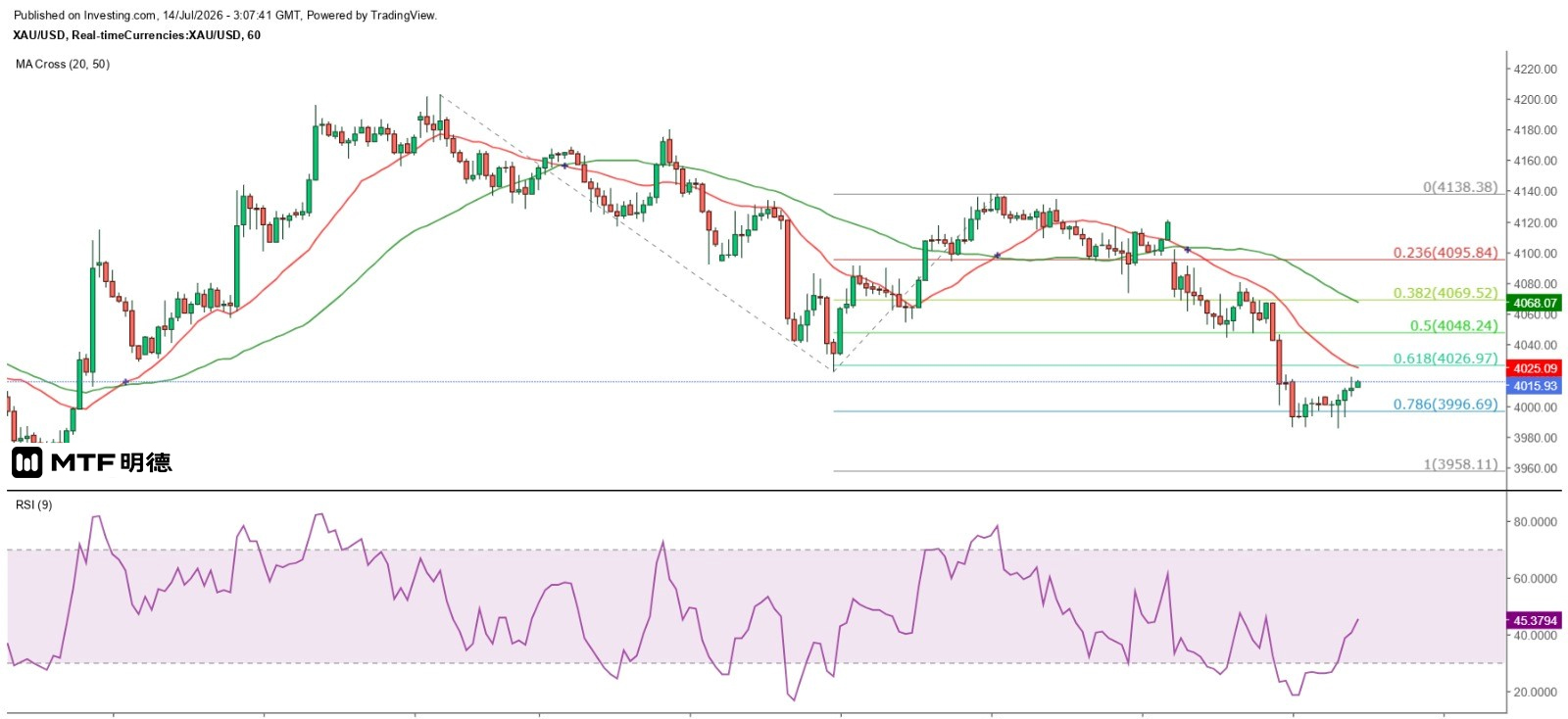Click the 明德 brand text
The width and height of the screenshot is (1568, 719).
pos(146,462)
